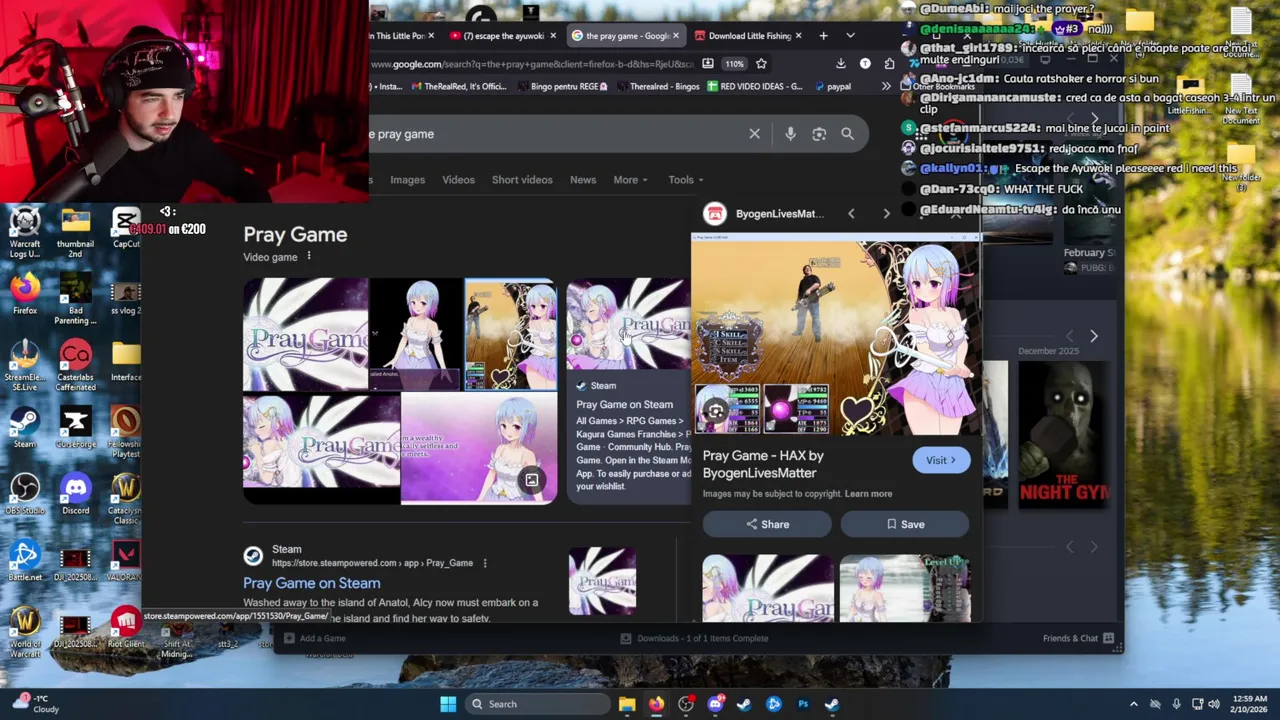This screenshot has height=720, width=1280.
Task: Open the clock showing 12:59 AM
Action: [1251, 704]
